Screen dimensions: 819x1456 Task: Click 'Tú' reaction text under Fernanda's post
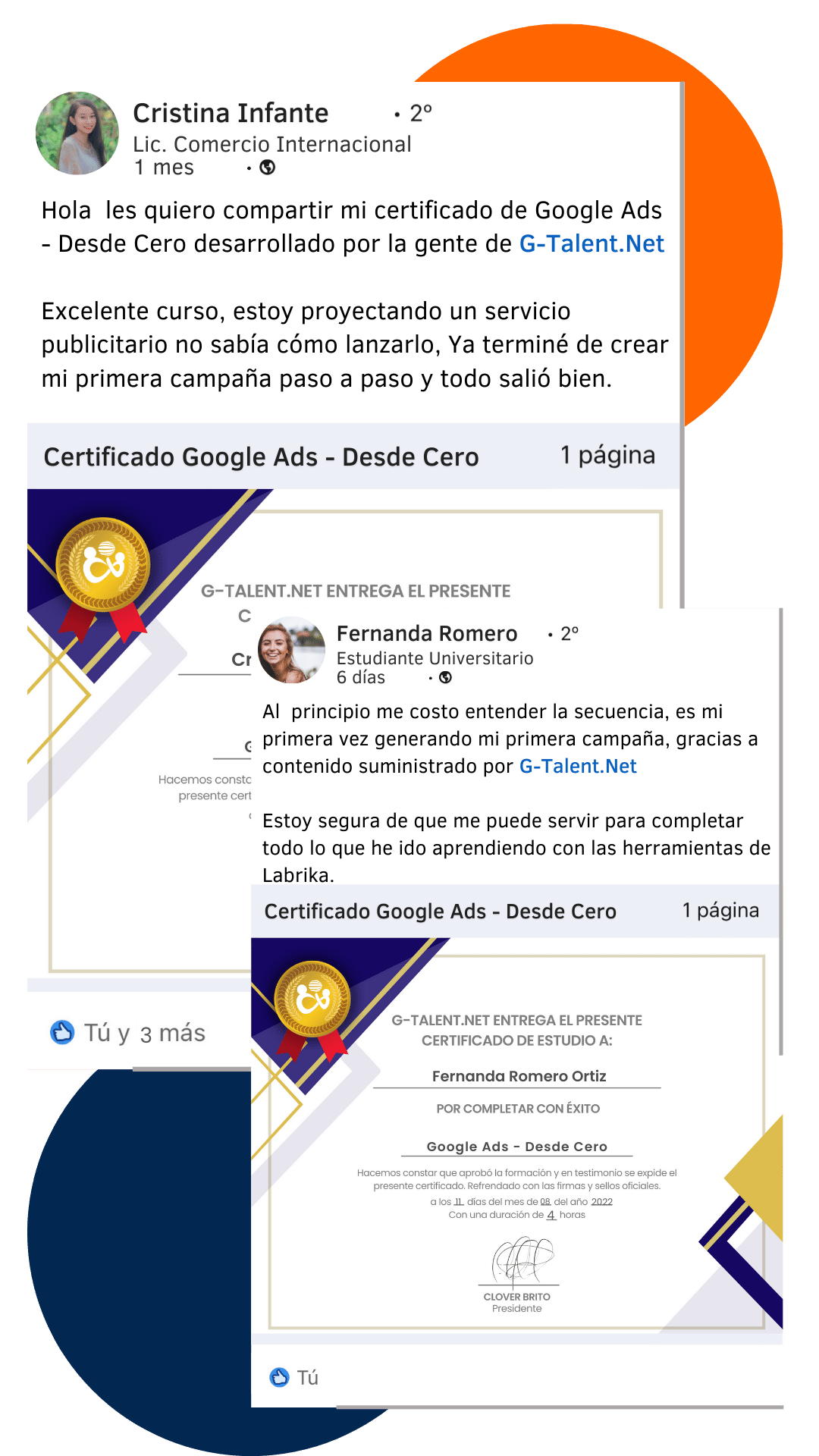308,1377
